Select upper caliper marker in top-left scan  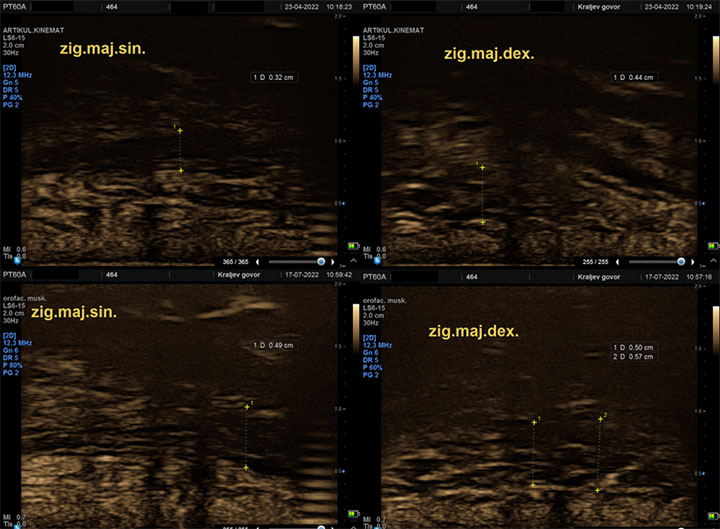pyautogui.click(x=180, y=130)
